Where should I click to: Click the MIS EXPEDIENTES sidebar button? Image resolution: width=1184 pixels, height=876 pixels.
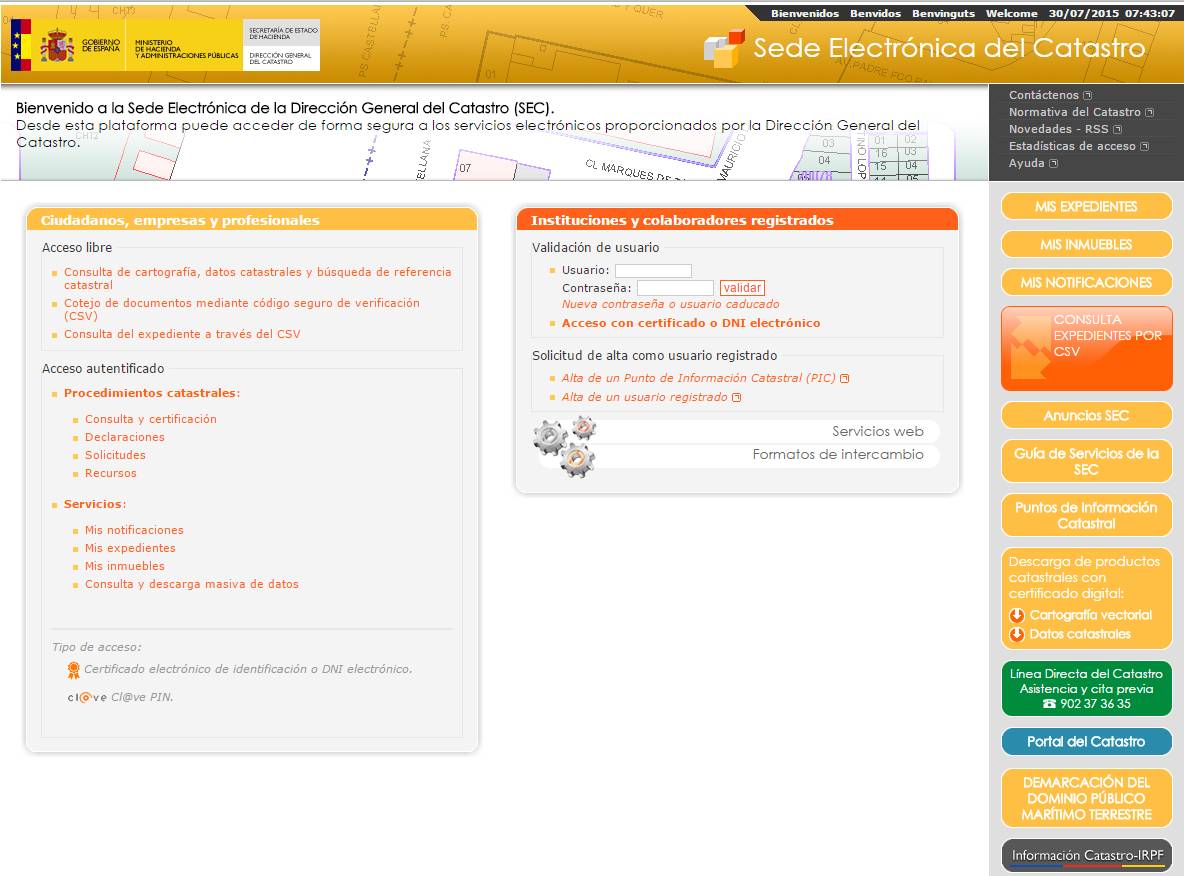click(x=1086, y=207)
